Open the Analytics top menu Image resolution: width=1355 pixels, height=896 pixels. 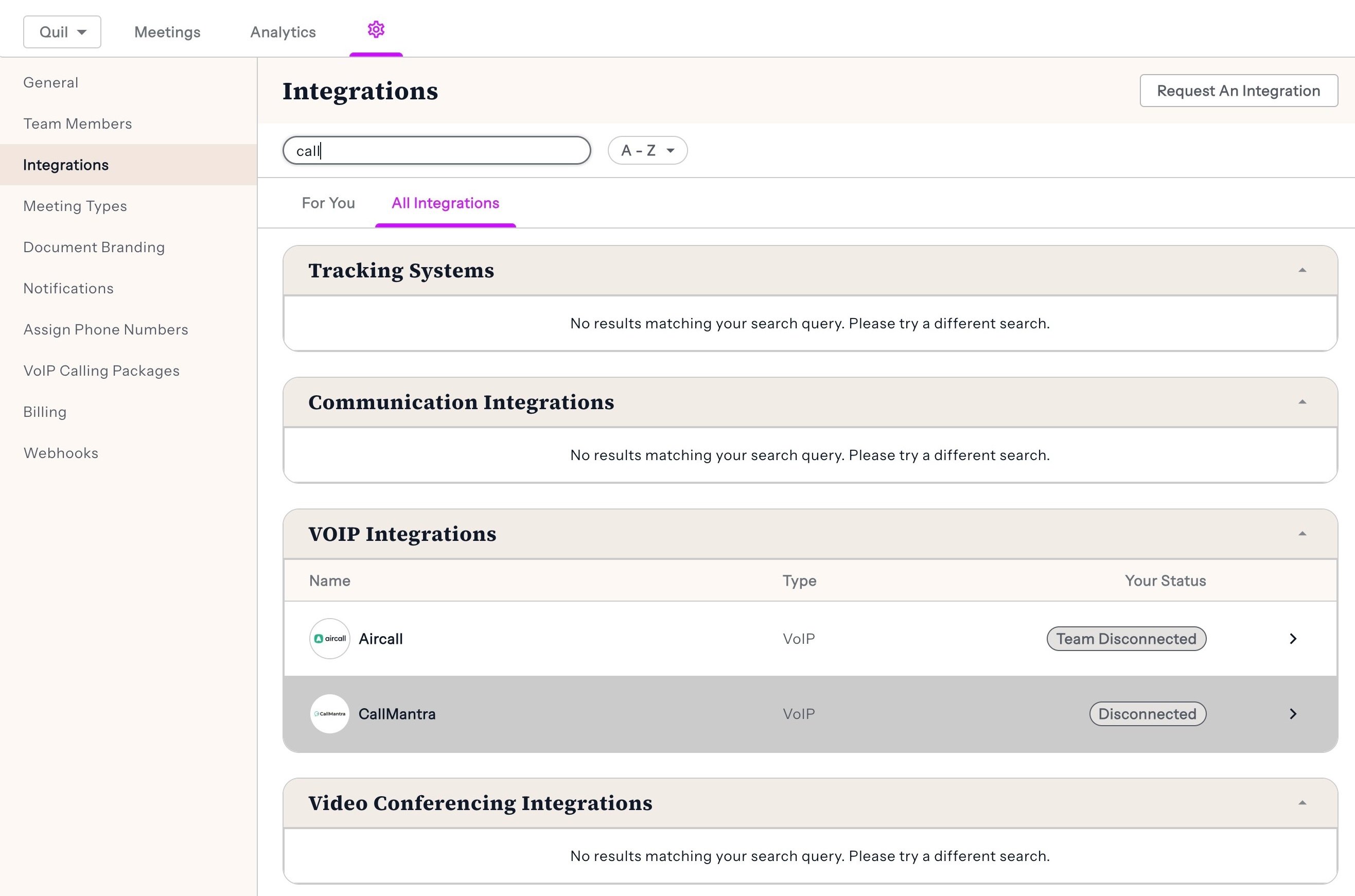[x=283, y=32]
